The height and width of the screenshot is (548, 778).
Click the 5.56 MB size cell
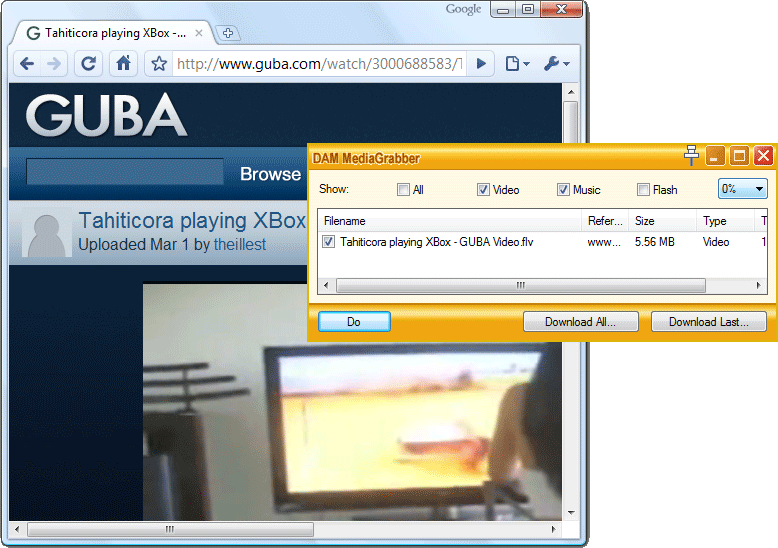click(x=654, y=242)
